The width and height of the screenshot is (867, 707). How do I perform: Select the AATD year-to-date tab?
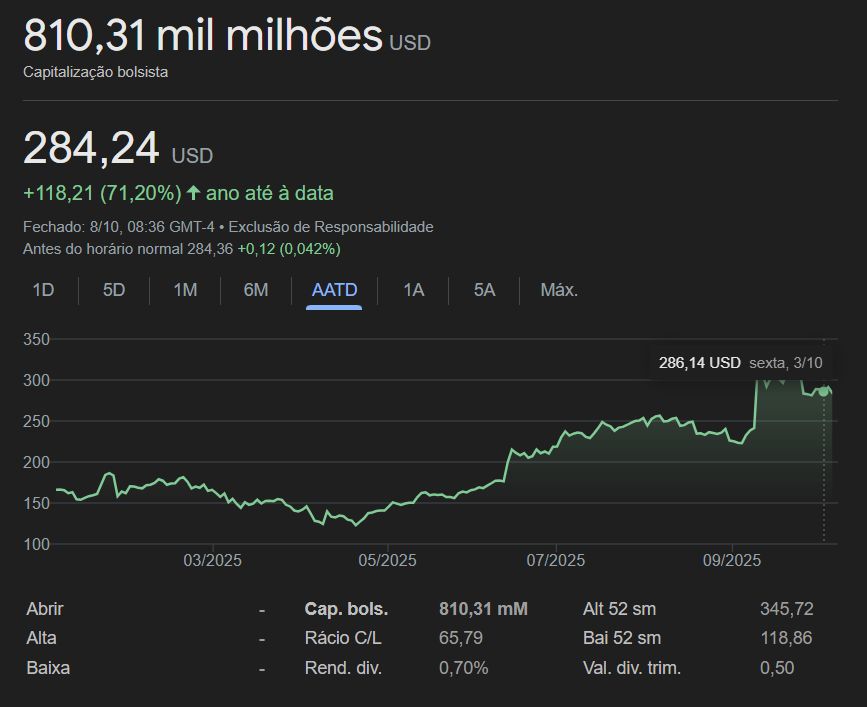pos(334,290)
